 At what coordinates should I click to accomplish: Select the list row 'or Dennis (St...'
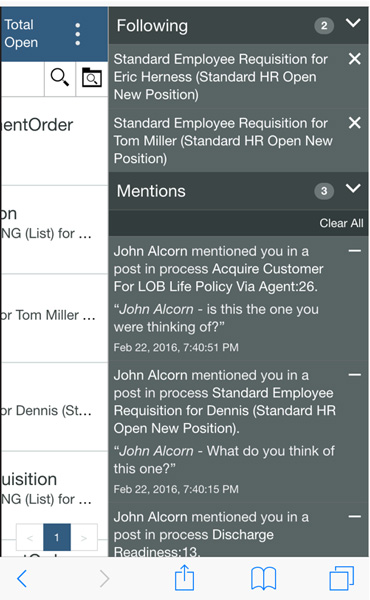click(x=54, y=407)
